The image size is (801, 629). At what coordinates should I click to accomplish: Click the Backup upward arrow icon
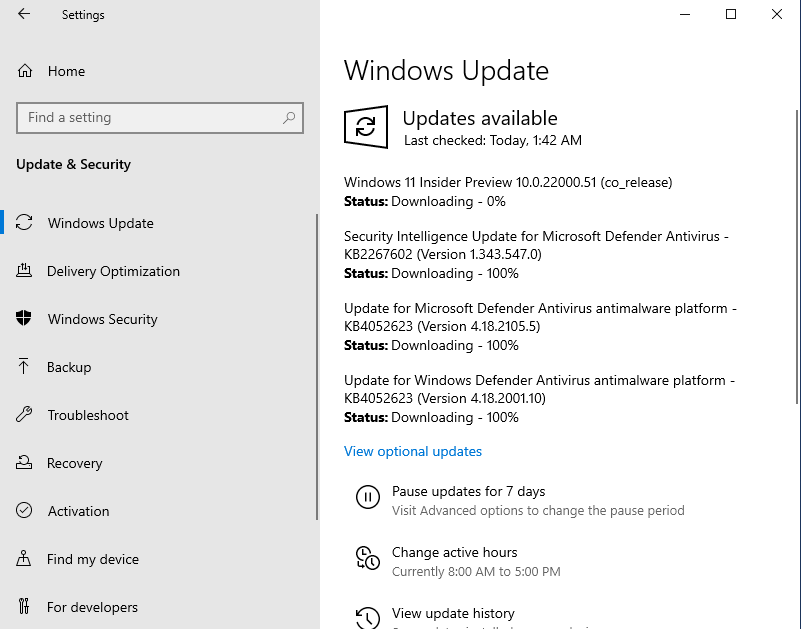(23, 366)
